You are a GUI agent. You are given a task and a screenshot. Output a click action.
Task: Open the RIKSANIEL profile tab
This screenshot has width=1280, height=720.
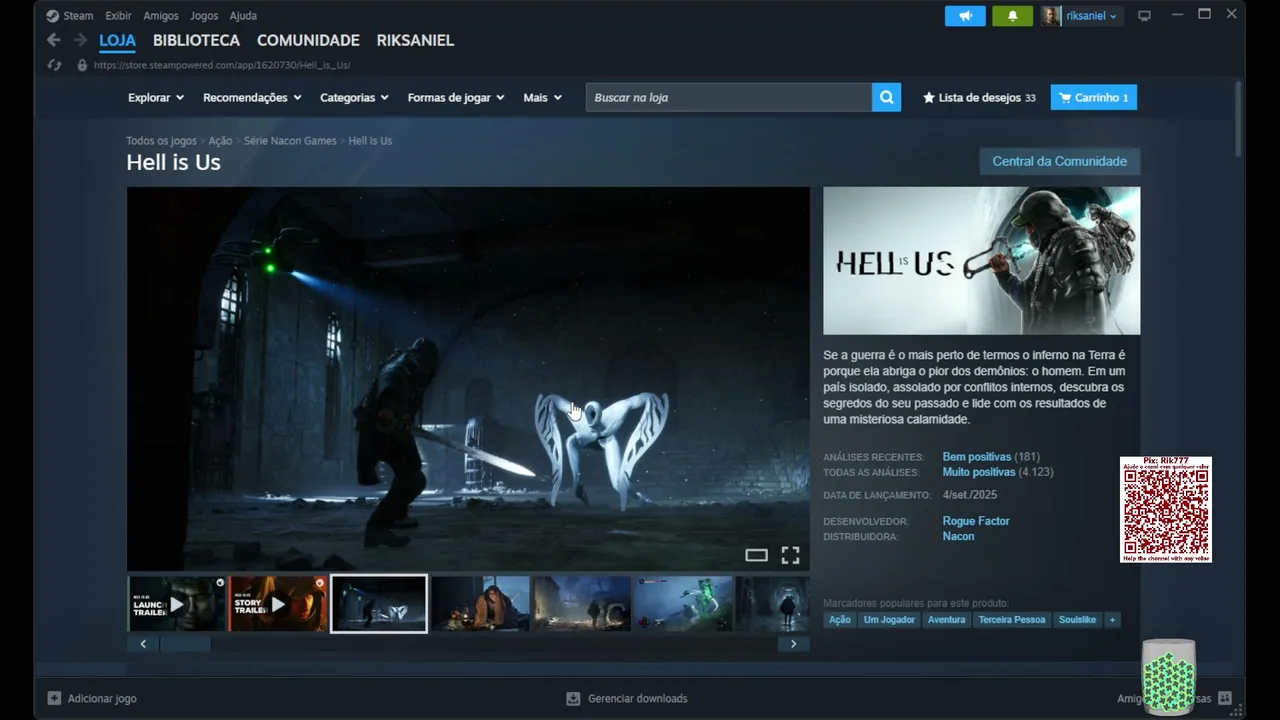click(x=415, y=41)
